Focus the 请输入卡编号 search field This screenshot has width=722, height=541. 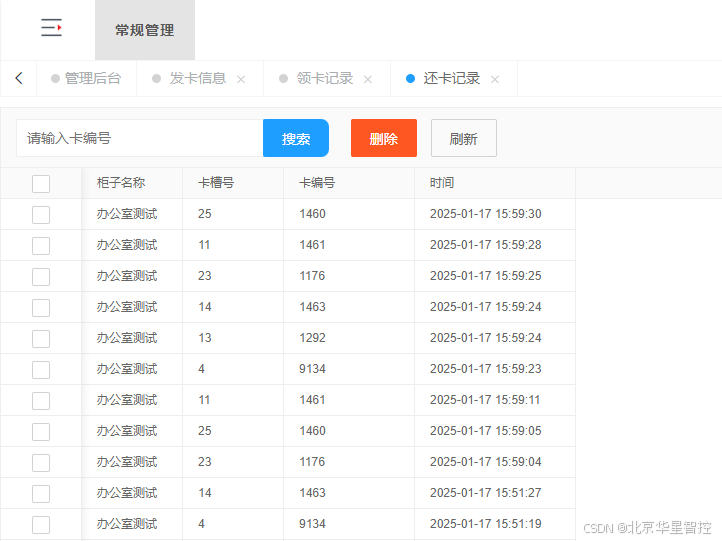(x=140, y=138)
